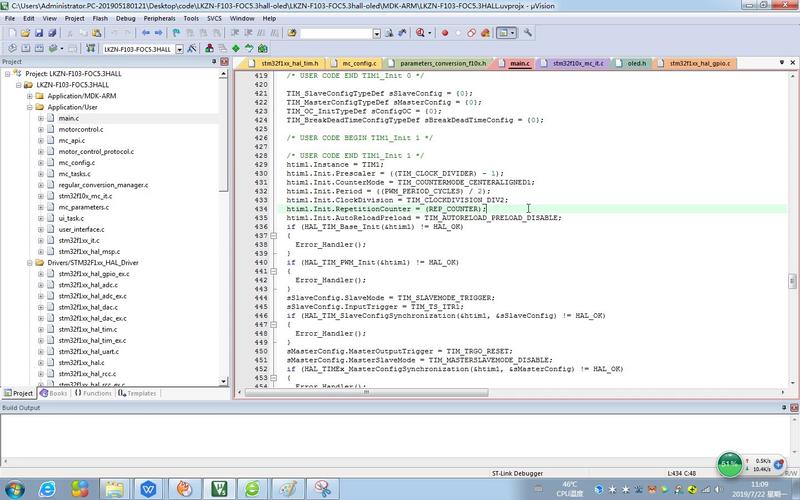Switch to the Functions panel tab
The width and height of the screenshot is (800, 500).
pos(93,393)
